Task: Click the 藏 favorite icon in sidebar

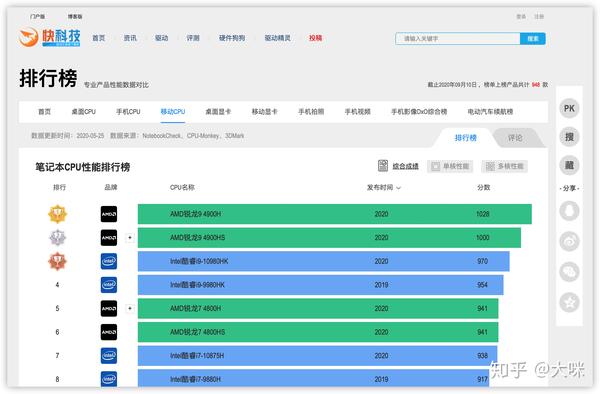Action: pyautogui.click(x=569, y=165)
